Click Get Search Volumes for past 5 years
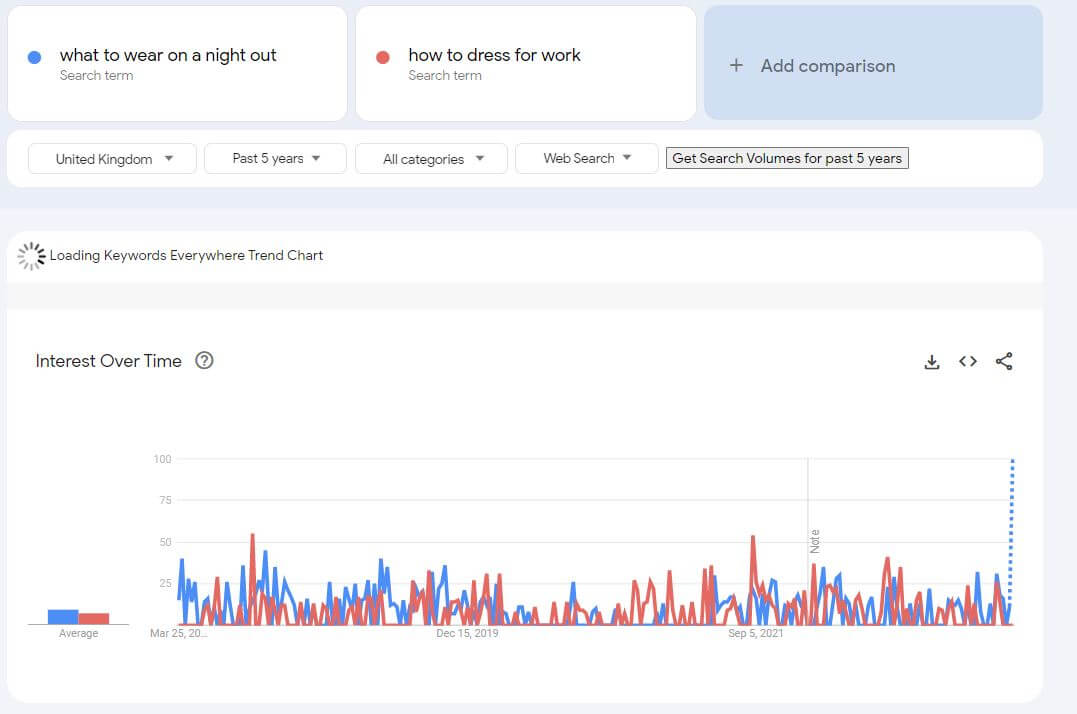 787,158
